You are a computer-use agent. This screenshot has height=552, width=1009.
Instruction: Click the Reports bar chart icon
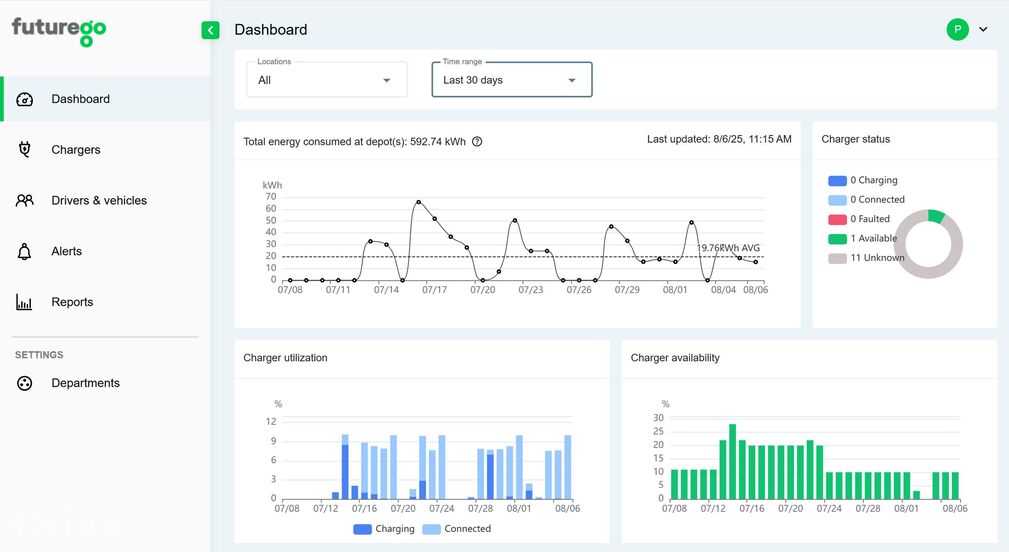(25, 302)
